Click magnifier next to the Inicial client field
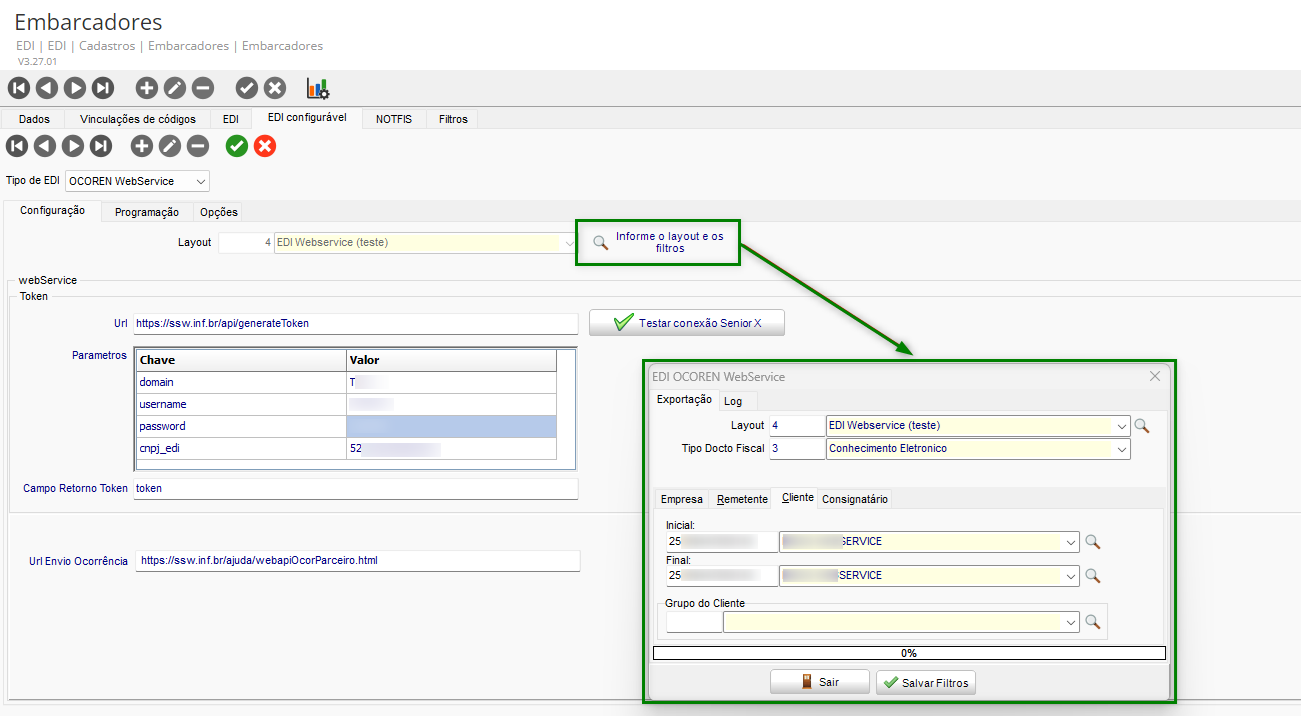Viewport: 1301px width, 716px height. tap(1092, 542)
